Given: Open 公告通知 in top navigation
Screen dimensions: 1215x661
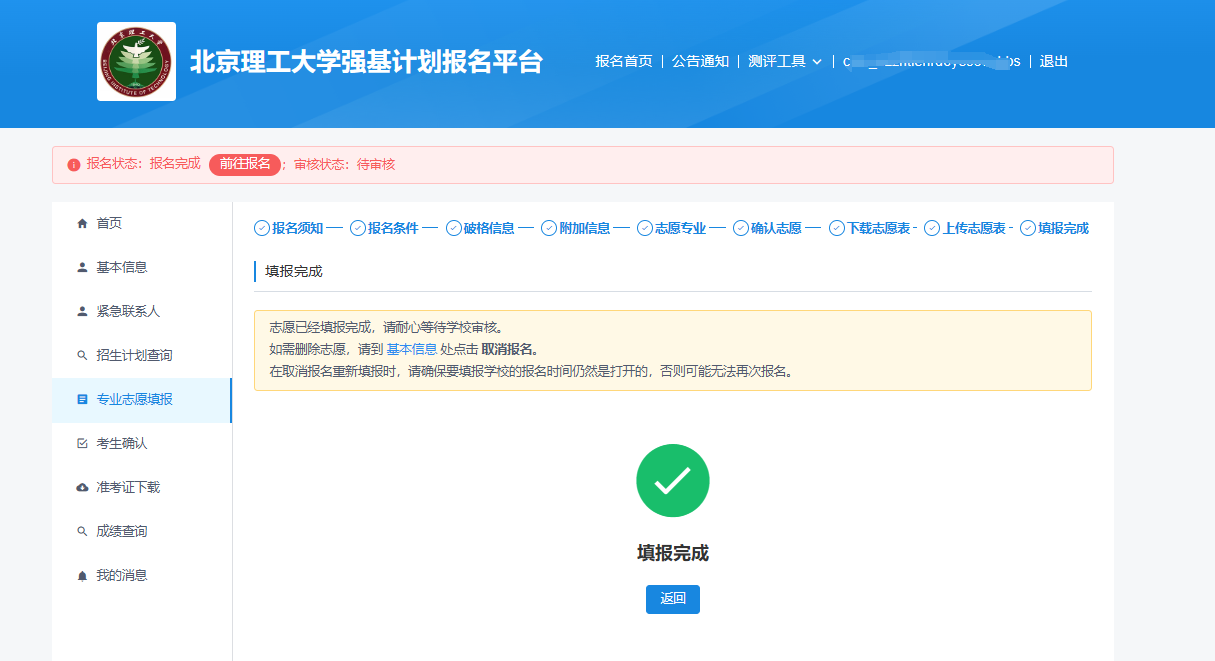Looking at the screenshot, I should 700,61.
